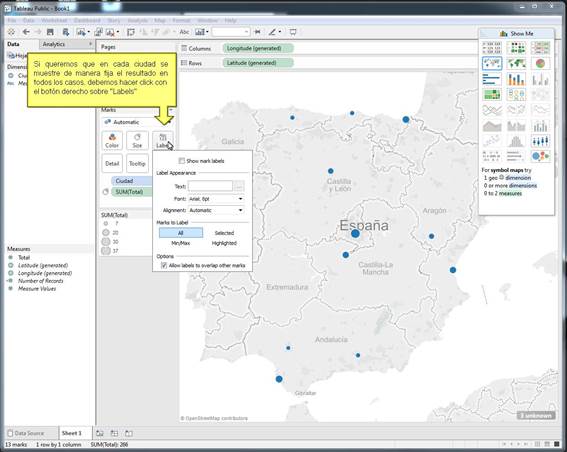Screen dimensions: 567x452
Task: Click the Number of Records measure
Action: tap(40, 281)
